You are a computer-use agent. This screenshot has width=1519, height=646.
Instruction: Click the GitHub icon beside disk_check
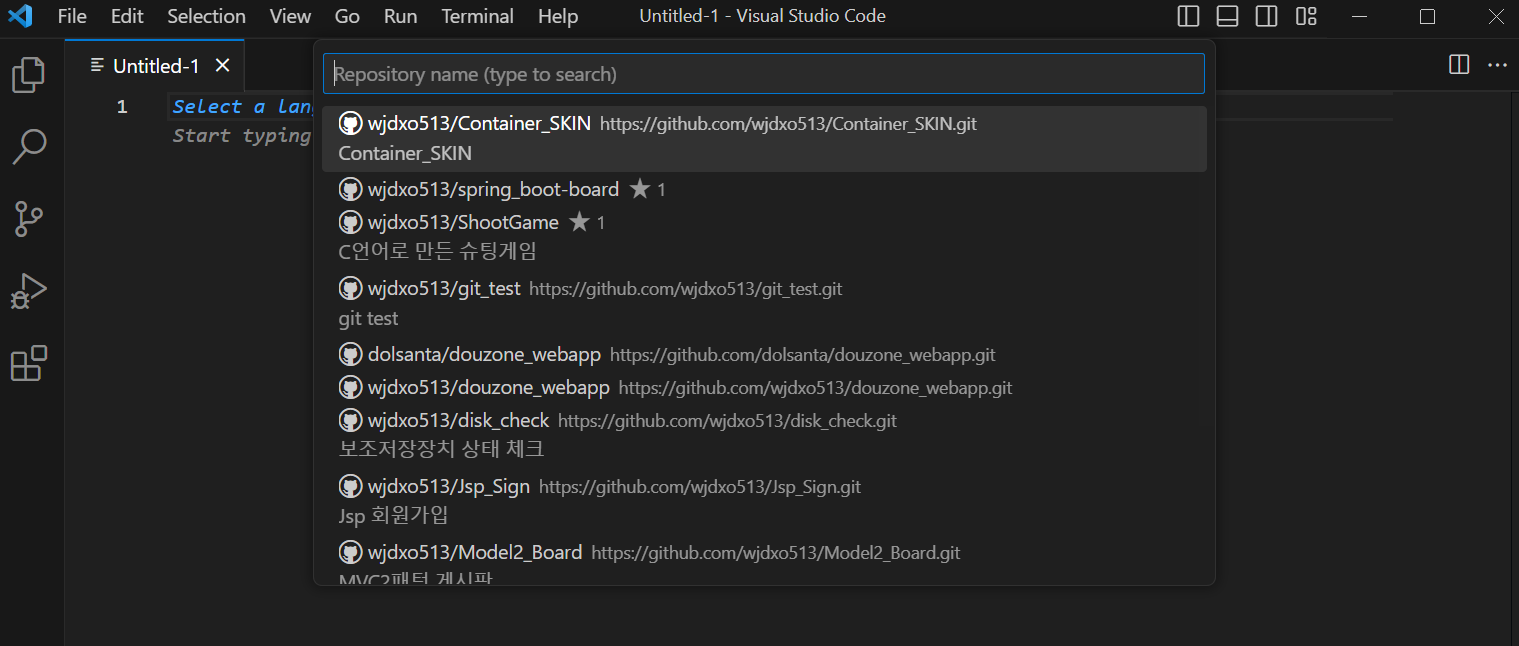(350, 420)
